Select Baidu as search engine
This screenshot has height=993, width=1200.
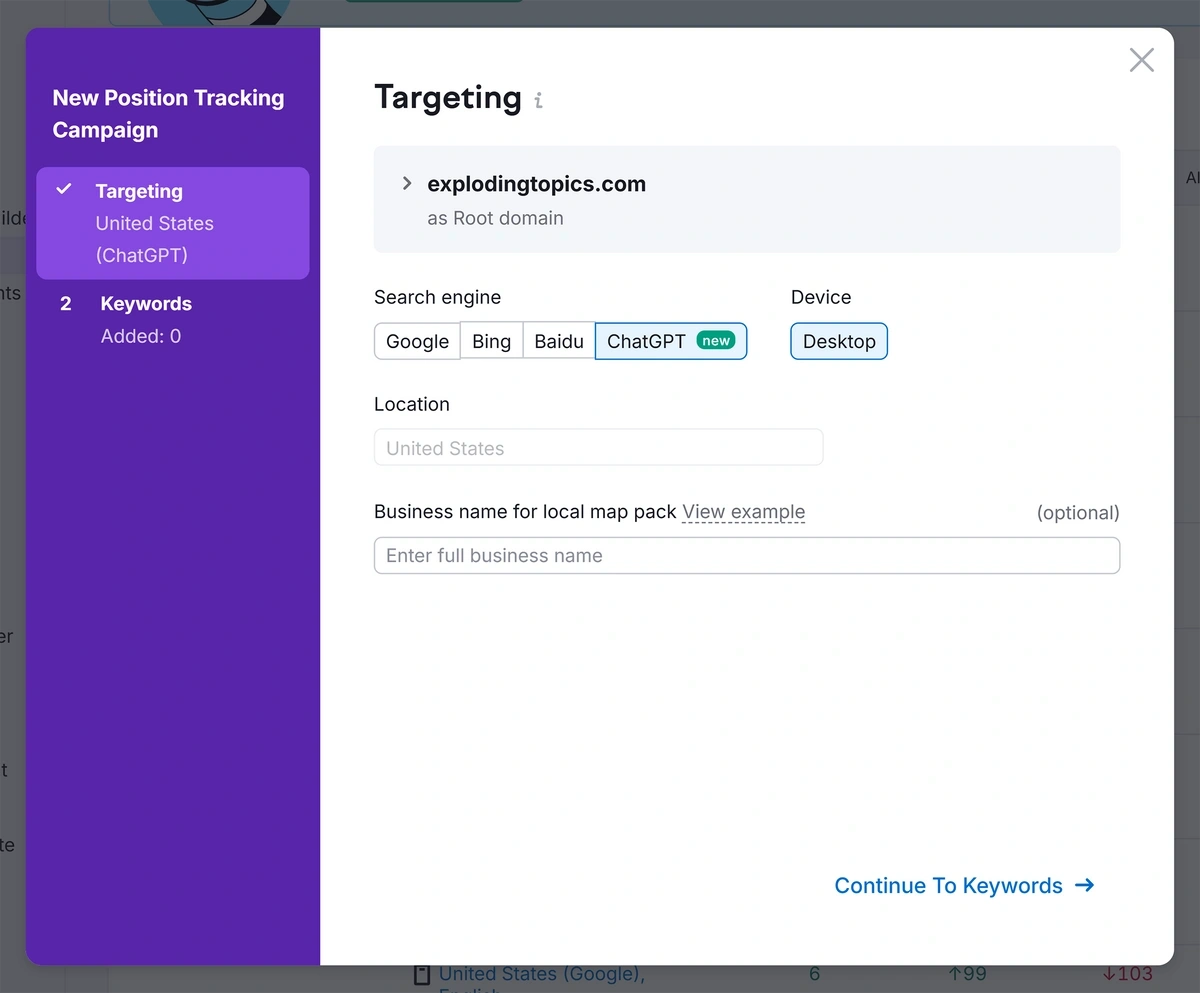559,341
